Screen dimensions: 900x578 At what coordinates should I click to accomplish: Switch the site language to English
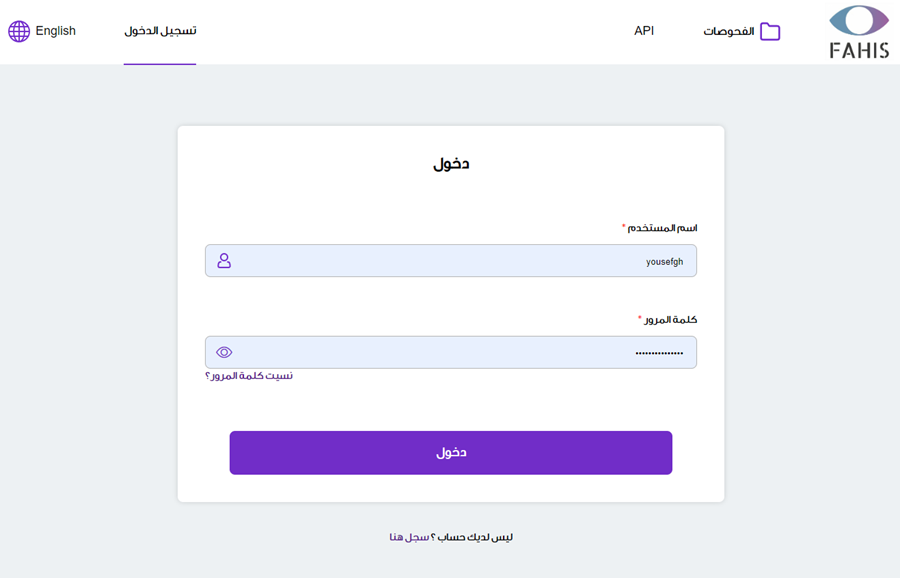(55, 30)
